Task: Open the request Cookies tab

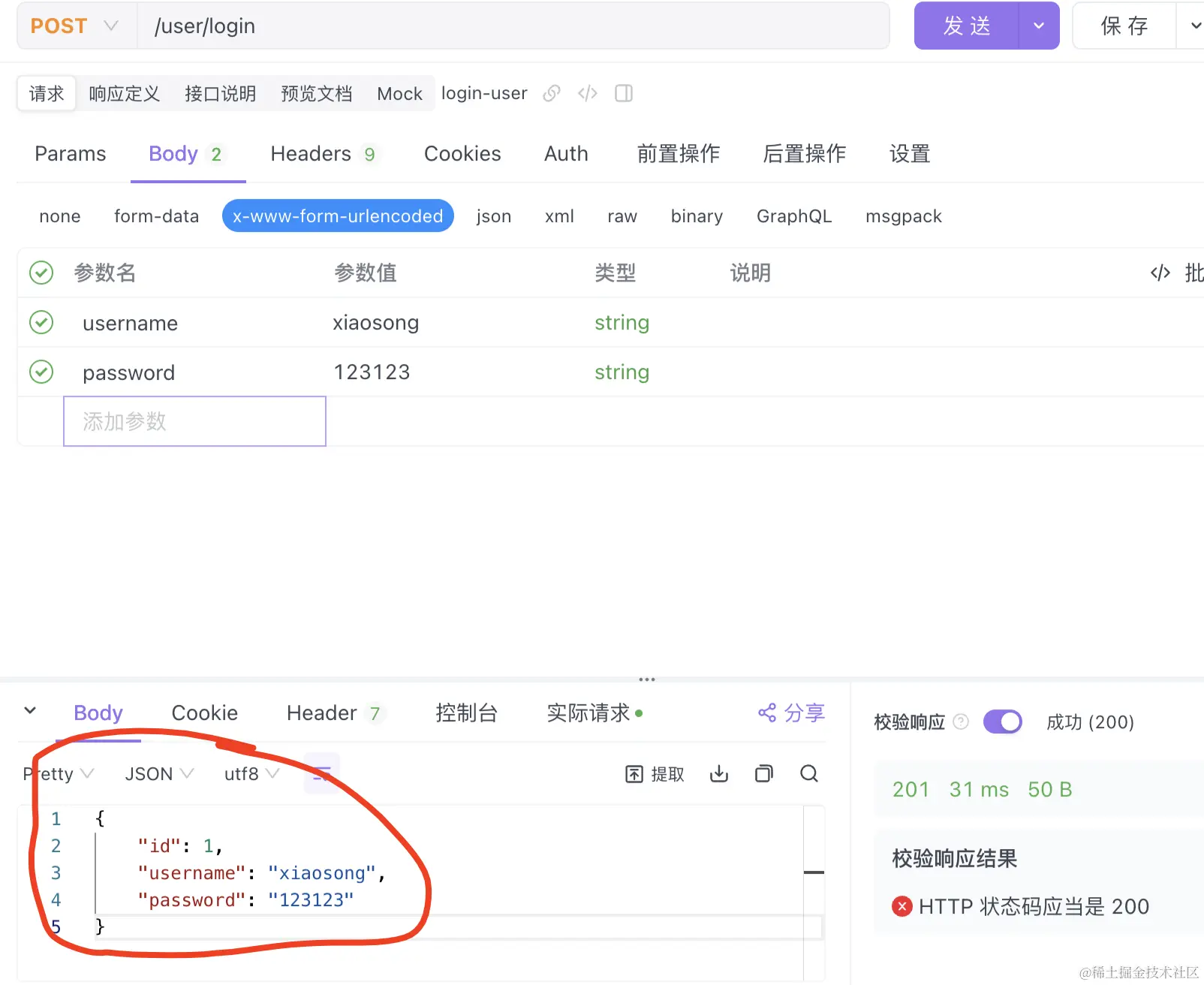Action: (x=462, y=154)
